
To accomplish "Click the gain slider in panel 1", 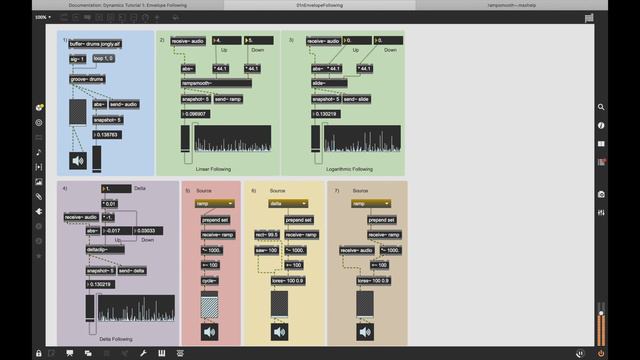I will coord(78,112).
